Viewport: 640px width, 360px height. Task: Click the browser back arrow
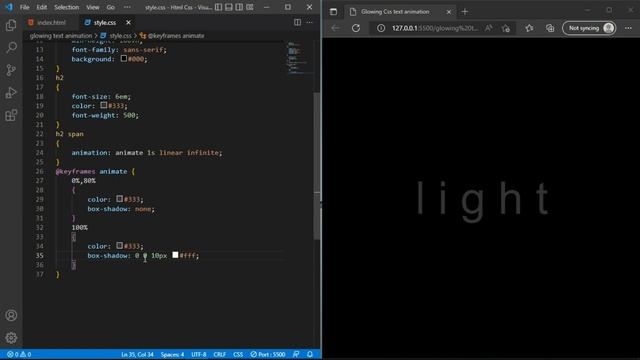click(x=336, y=28)
